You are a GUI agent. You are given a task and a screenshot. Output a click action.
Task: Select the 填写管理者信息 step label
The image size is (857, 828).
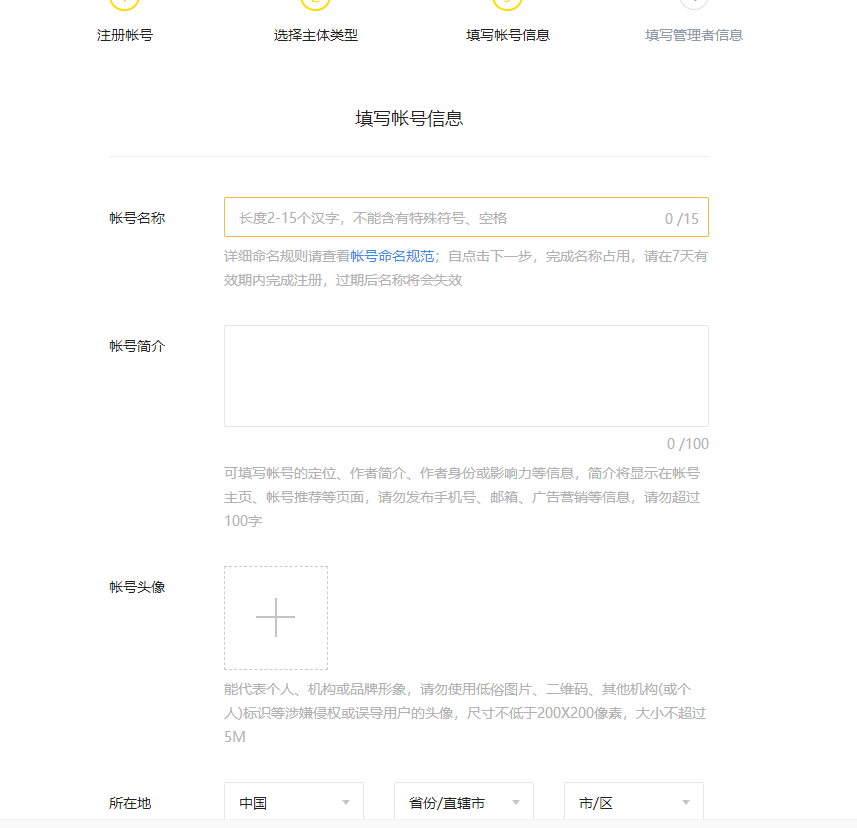(694, 36)
